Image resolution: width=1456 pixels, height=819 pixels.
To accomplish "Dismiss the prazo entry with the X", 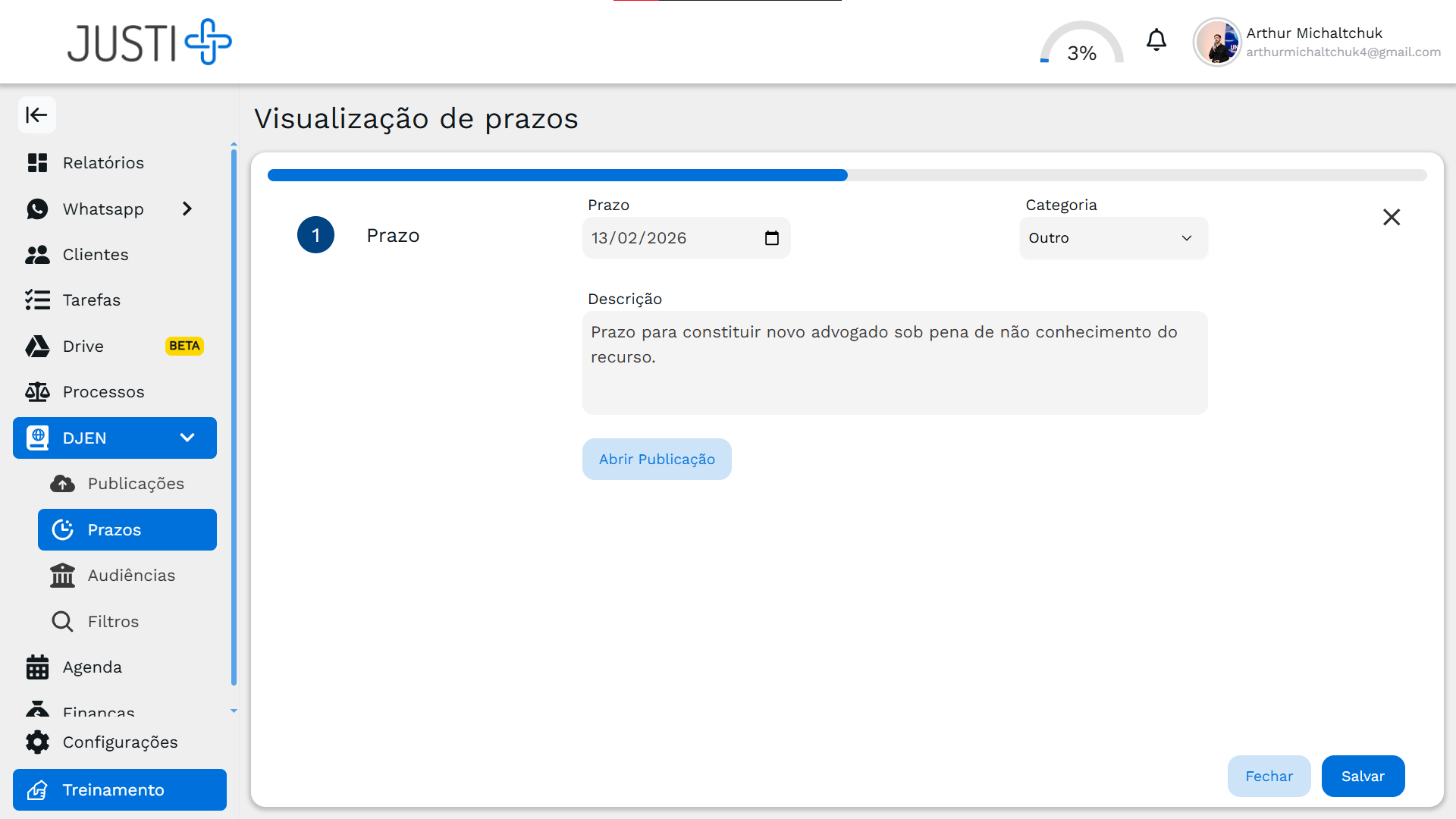I will click(1392, 217).
